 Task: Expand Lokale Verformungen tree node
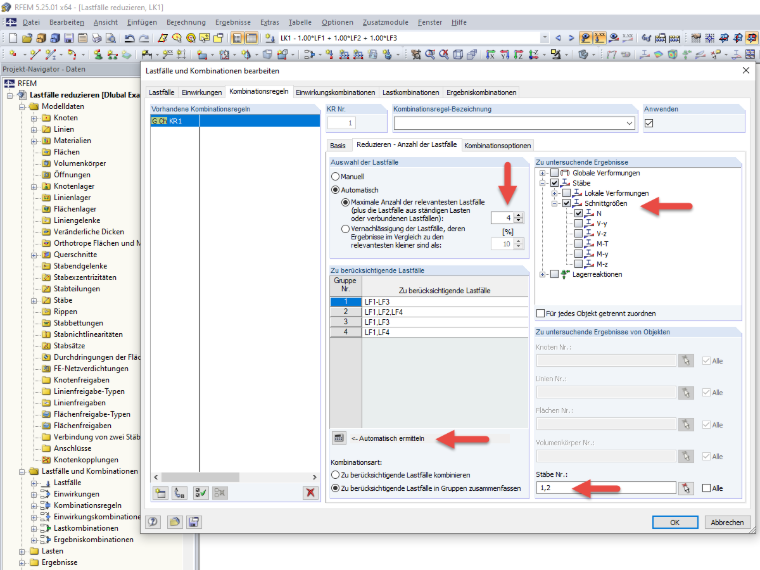click(x=554, y=193)
